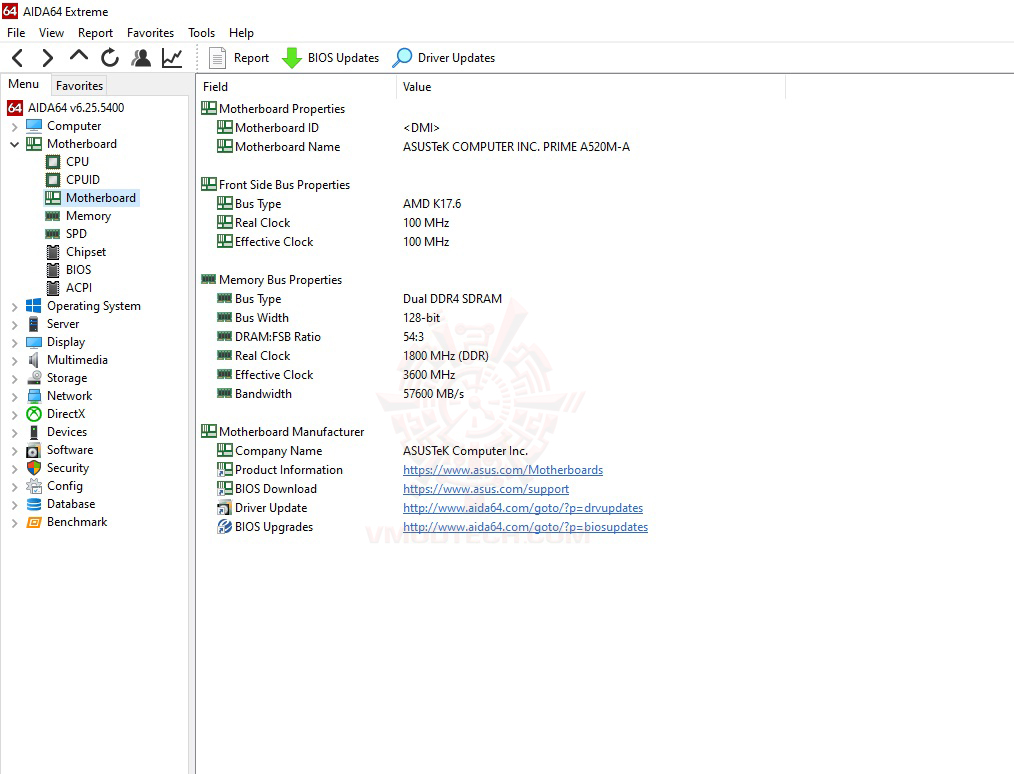The width and height of the screenshot is (1014, 774).
Task: Open the BIOS Download support link
Action: click(x=486, y=488)
